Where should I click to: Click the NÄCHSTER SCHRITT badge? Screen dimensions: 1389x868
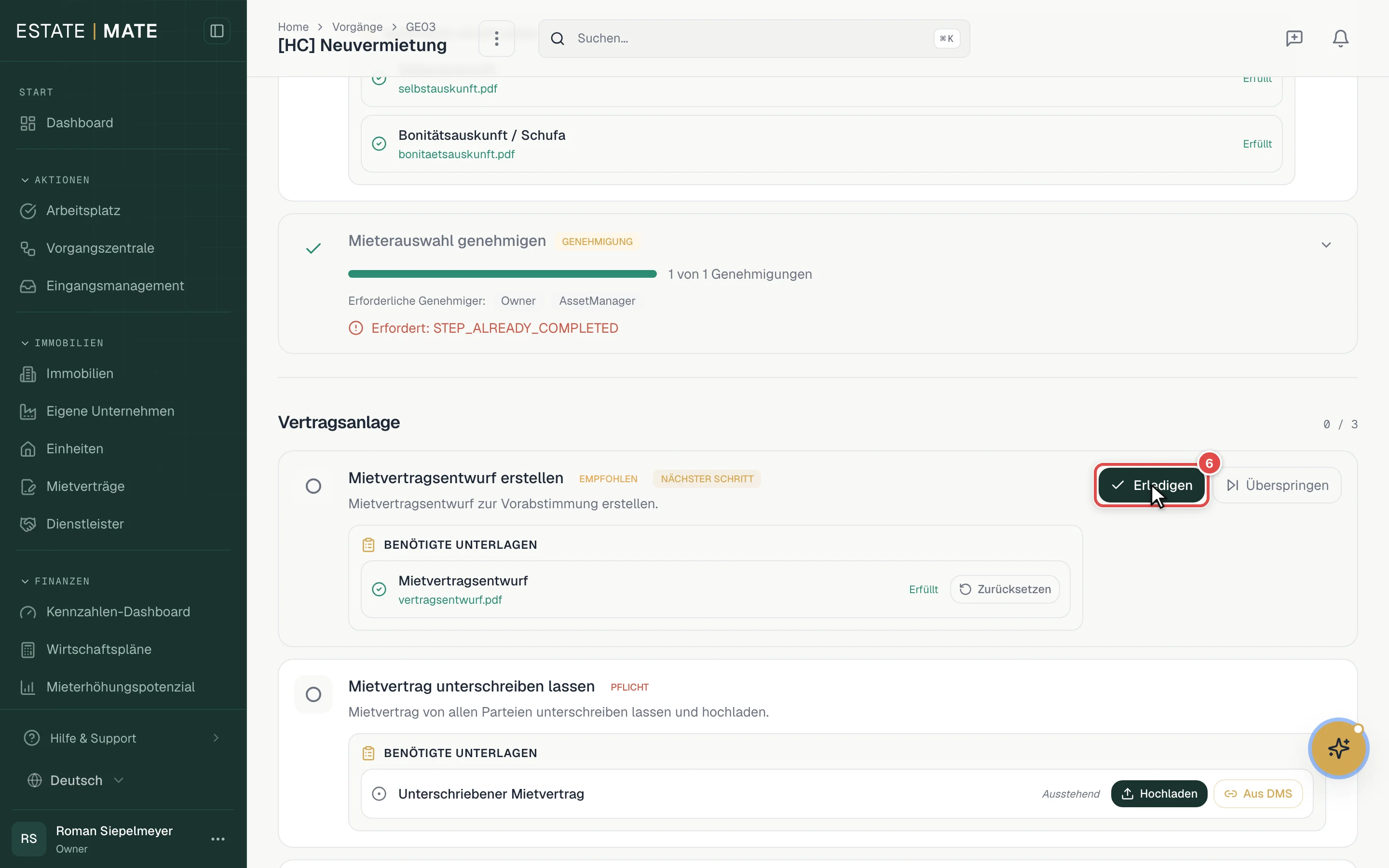pos(707,479)
